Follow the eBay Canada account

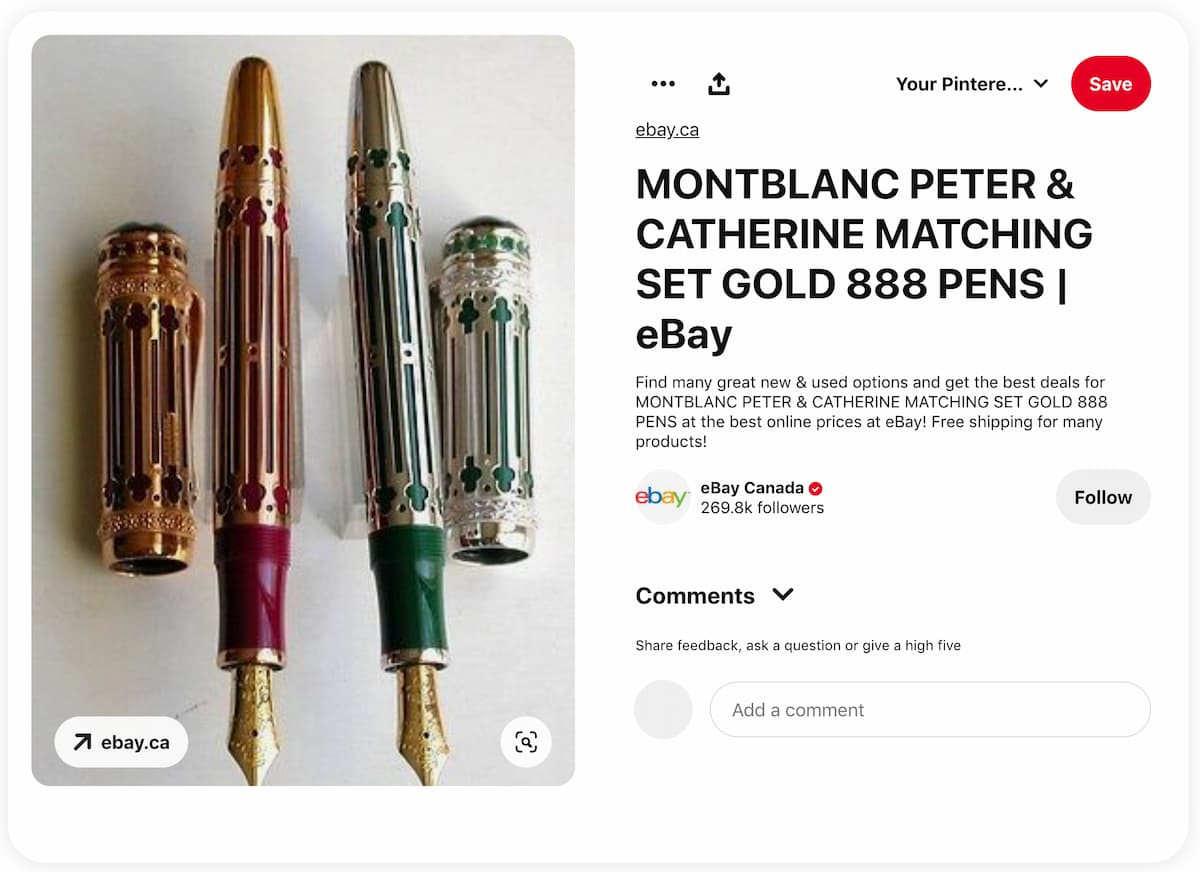point(1103,497)
